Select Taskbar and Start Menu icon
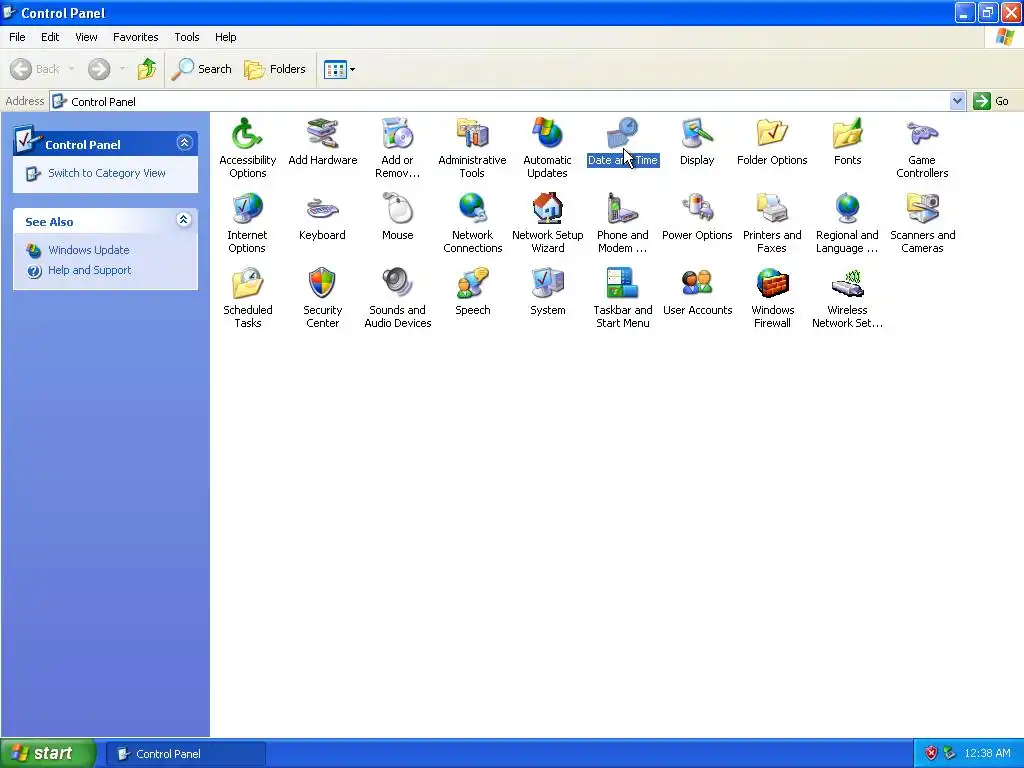The height and width of the screenshot is (768, 1024). click(622, 284)
